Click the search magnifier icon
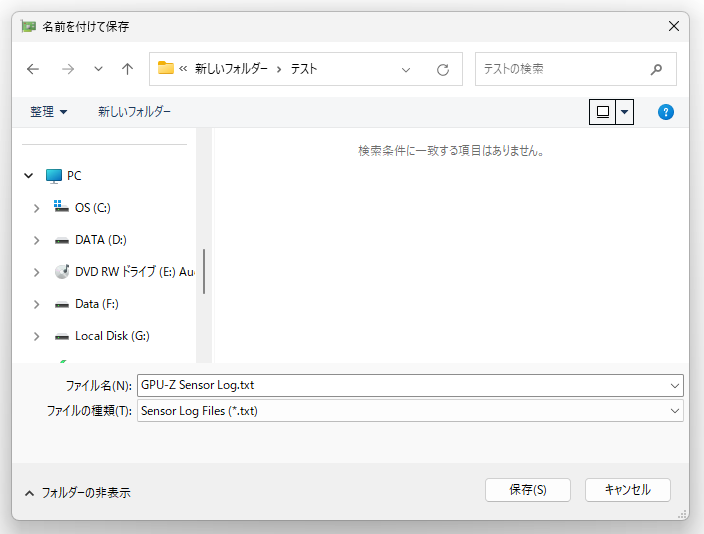This screenshot has width=704, height=534. click(x=656, y=69)
